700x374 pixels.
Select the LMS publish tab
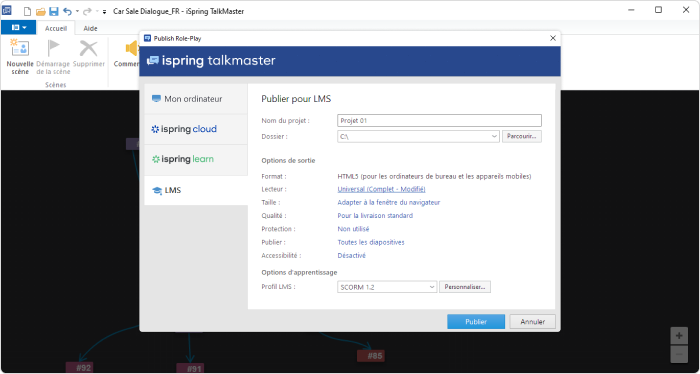196,191
